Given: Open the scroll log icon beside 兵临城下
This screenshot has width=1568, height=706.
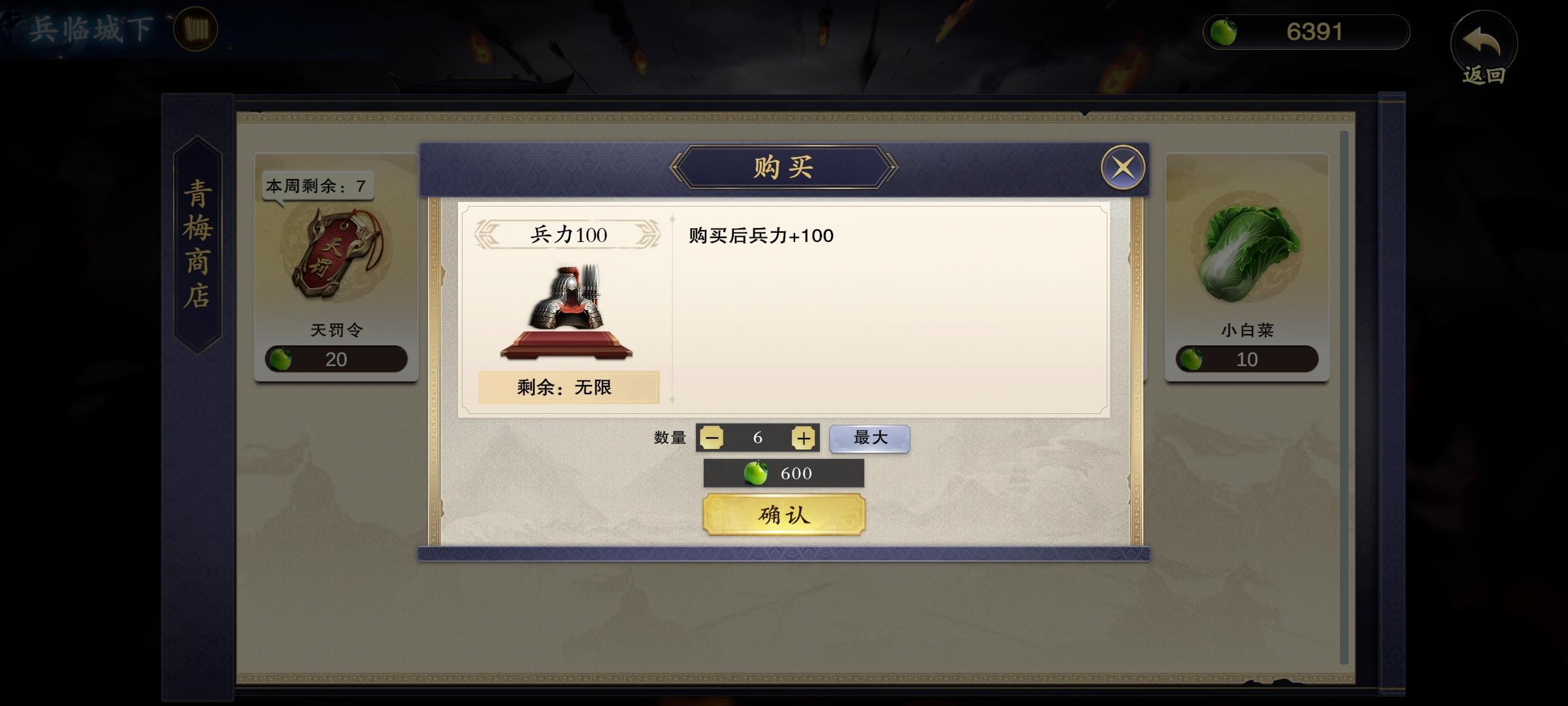Looking at the screenshot, I should pos(195,29).
